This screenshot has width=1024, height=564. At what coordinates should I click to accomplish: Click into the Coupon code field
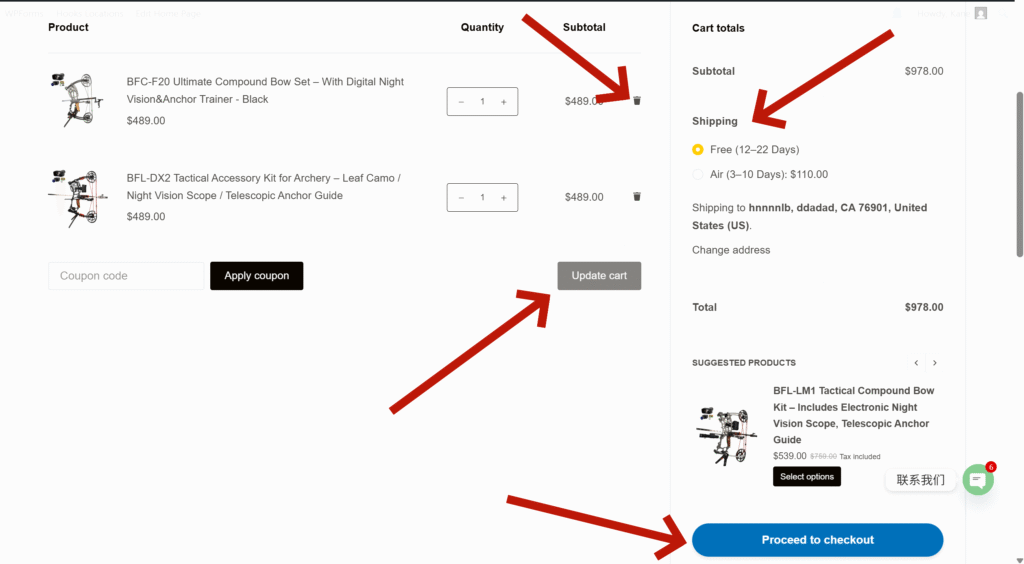click(126, 276)
